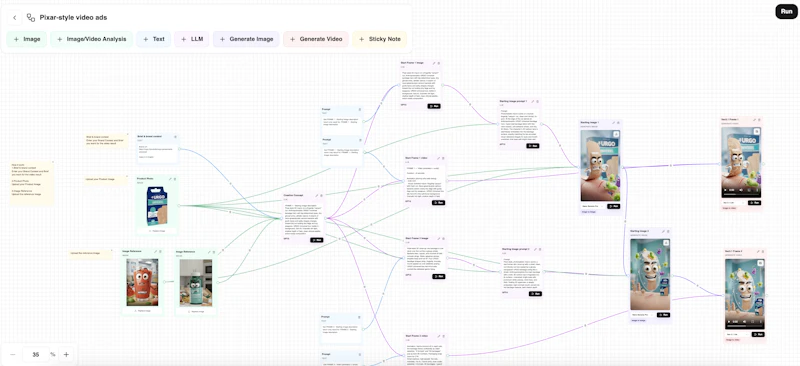
Task: Edit the Start Frame 2 video node
Action: click(438, 335)
